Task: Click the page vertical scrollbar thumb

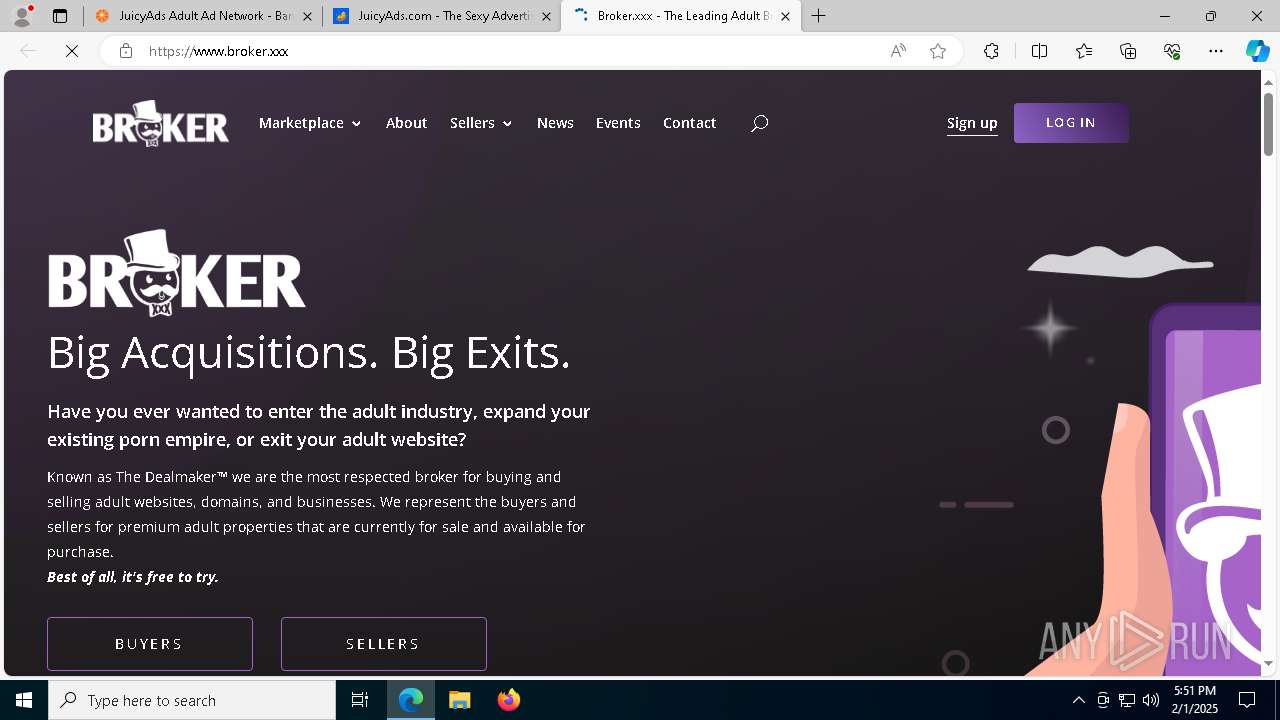Action: click(1268, 124)
